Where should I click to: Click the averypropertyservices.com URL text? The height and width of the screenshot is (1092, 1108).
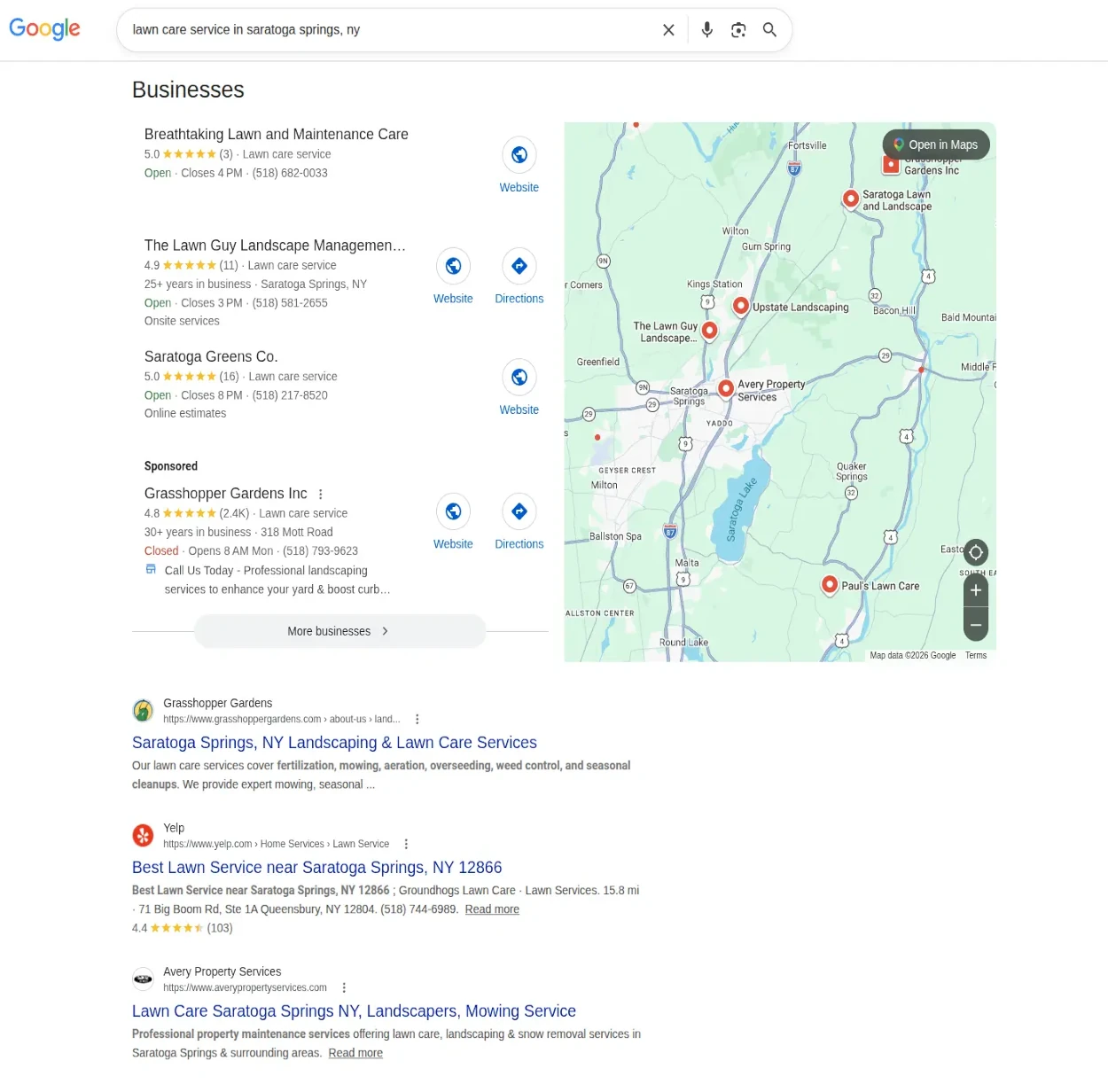(245, 988)
